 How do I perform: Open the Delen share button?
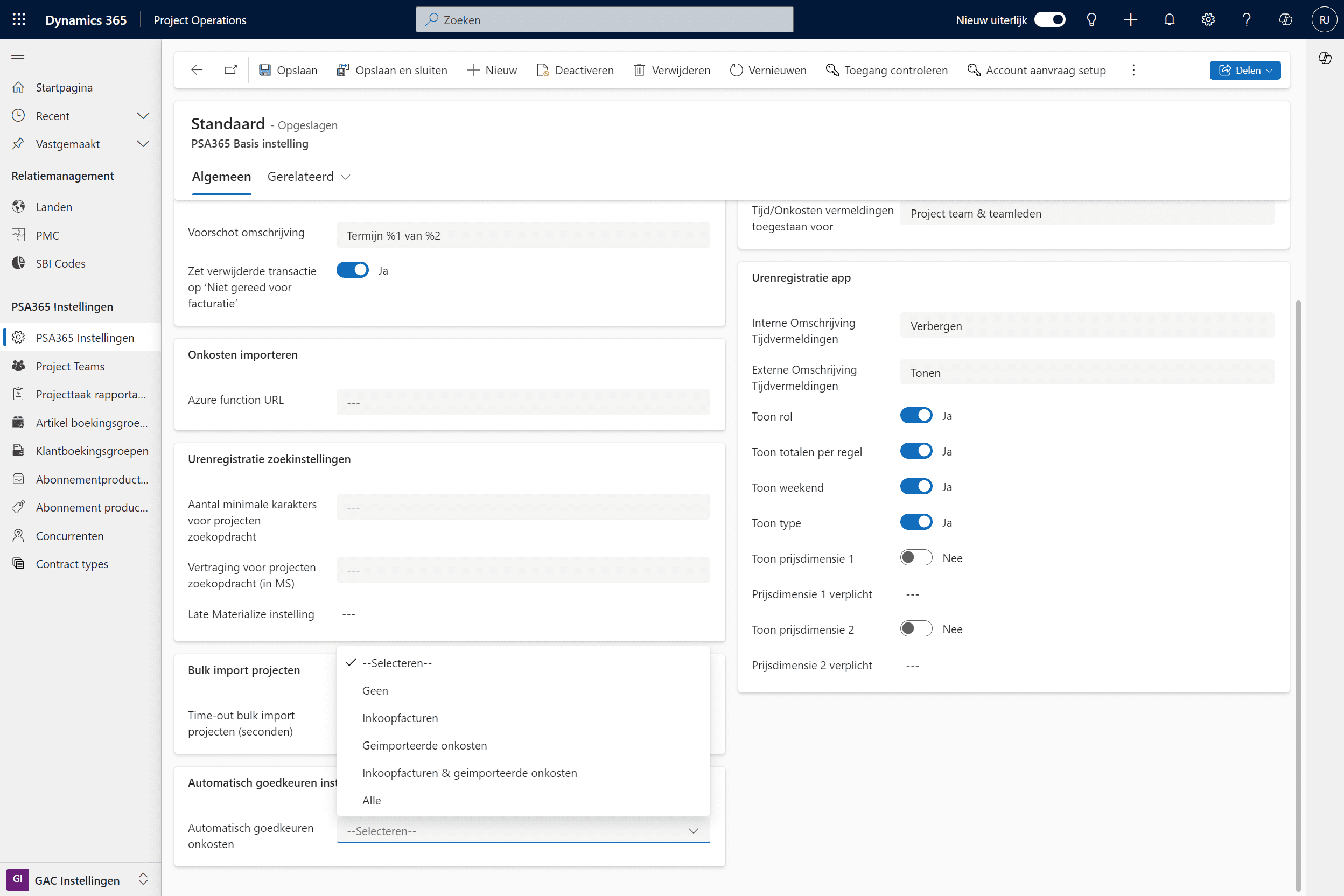click(1244, 69)
